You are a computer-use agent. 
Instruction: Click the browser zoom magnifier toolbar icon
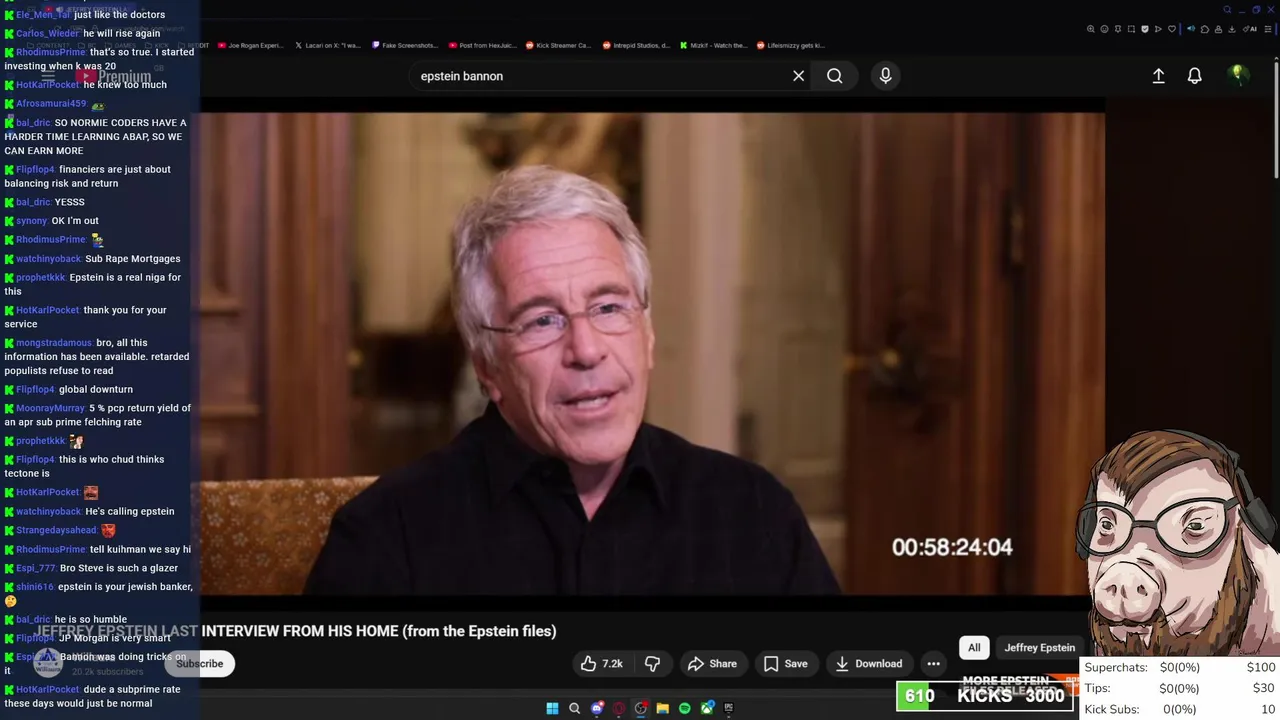1091,29
